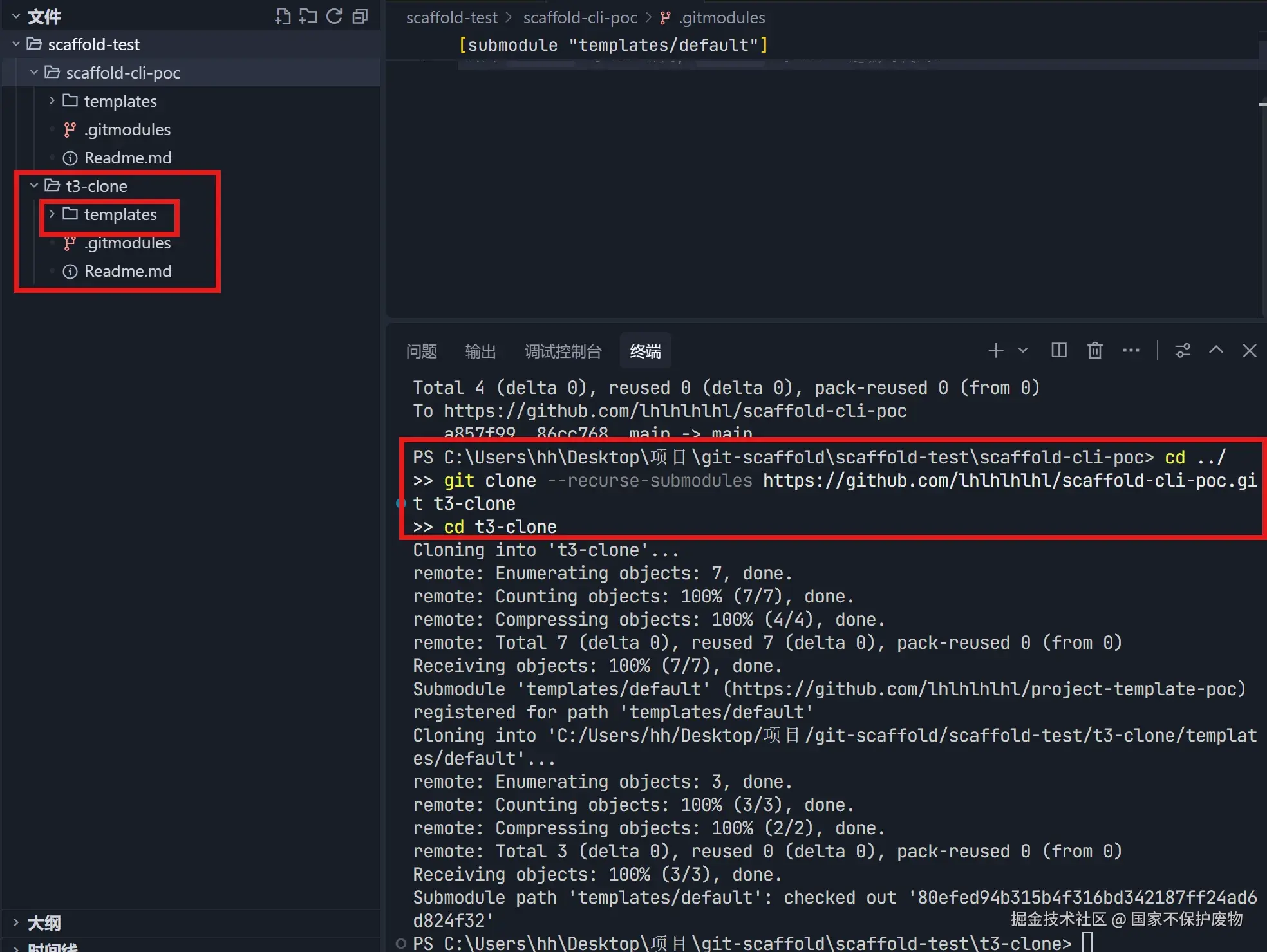
Task: Open the terminal launch profile dropdown arrow
Action: 1023,351
